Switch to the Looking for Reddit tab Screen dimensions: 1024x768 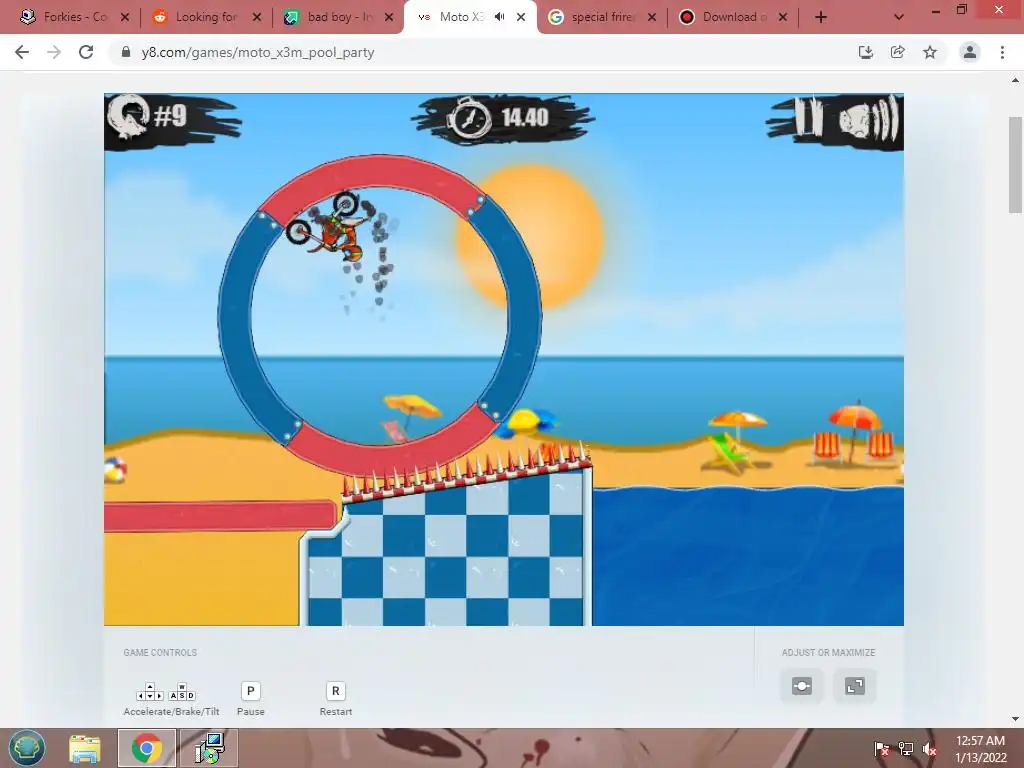205,17
